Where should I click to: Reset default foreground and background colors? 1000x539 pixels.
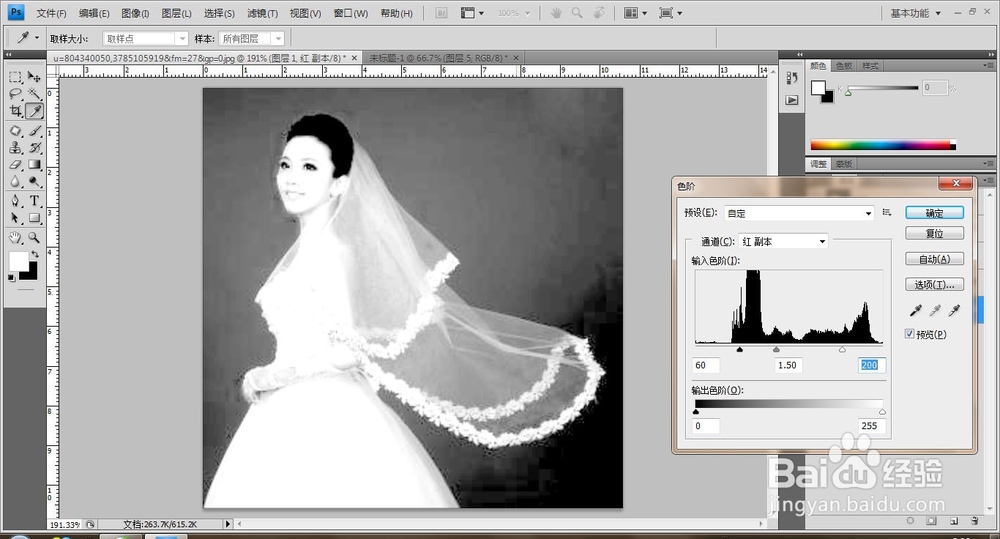point(11,278)
